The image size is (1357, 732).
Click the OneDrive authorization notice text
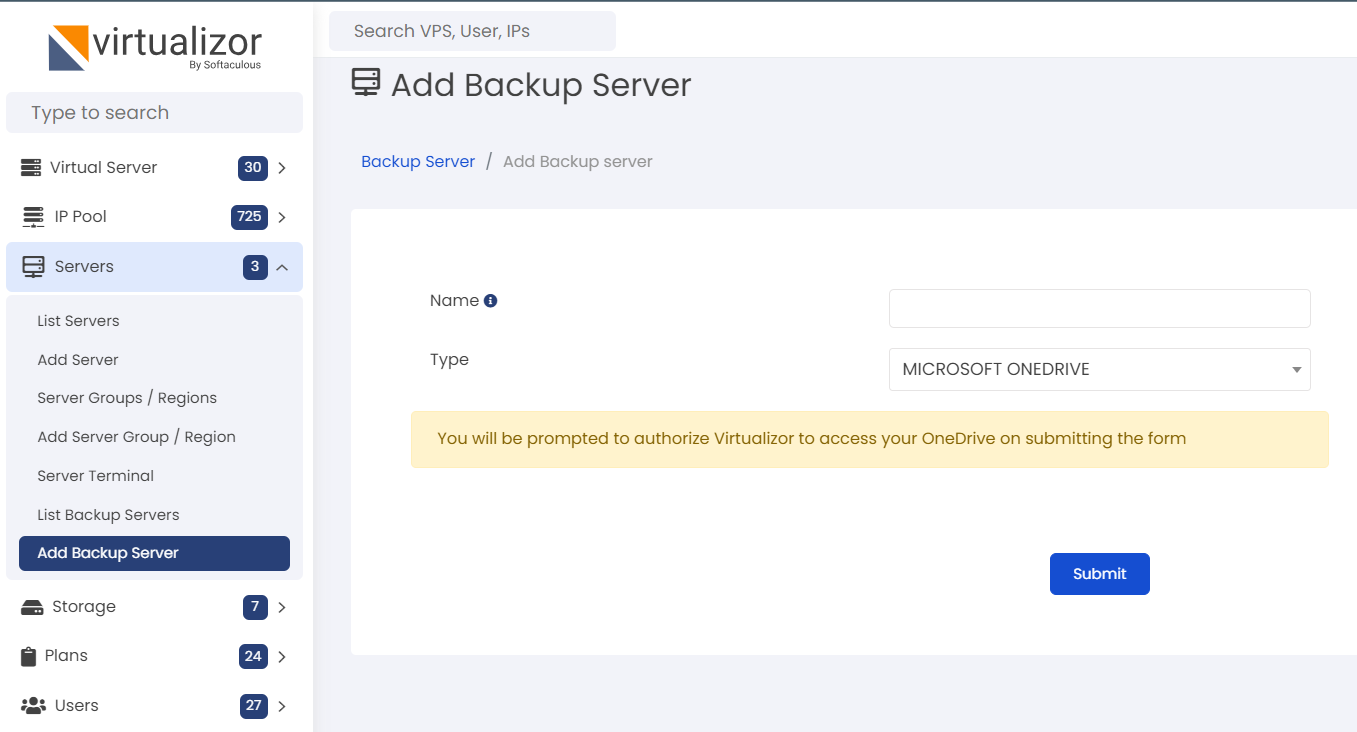click(x=812, y=439)
